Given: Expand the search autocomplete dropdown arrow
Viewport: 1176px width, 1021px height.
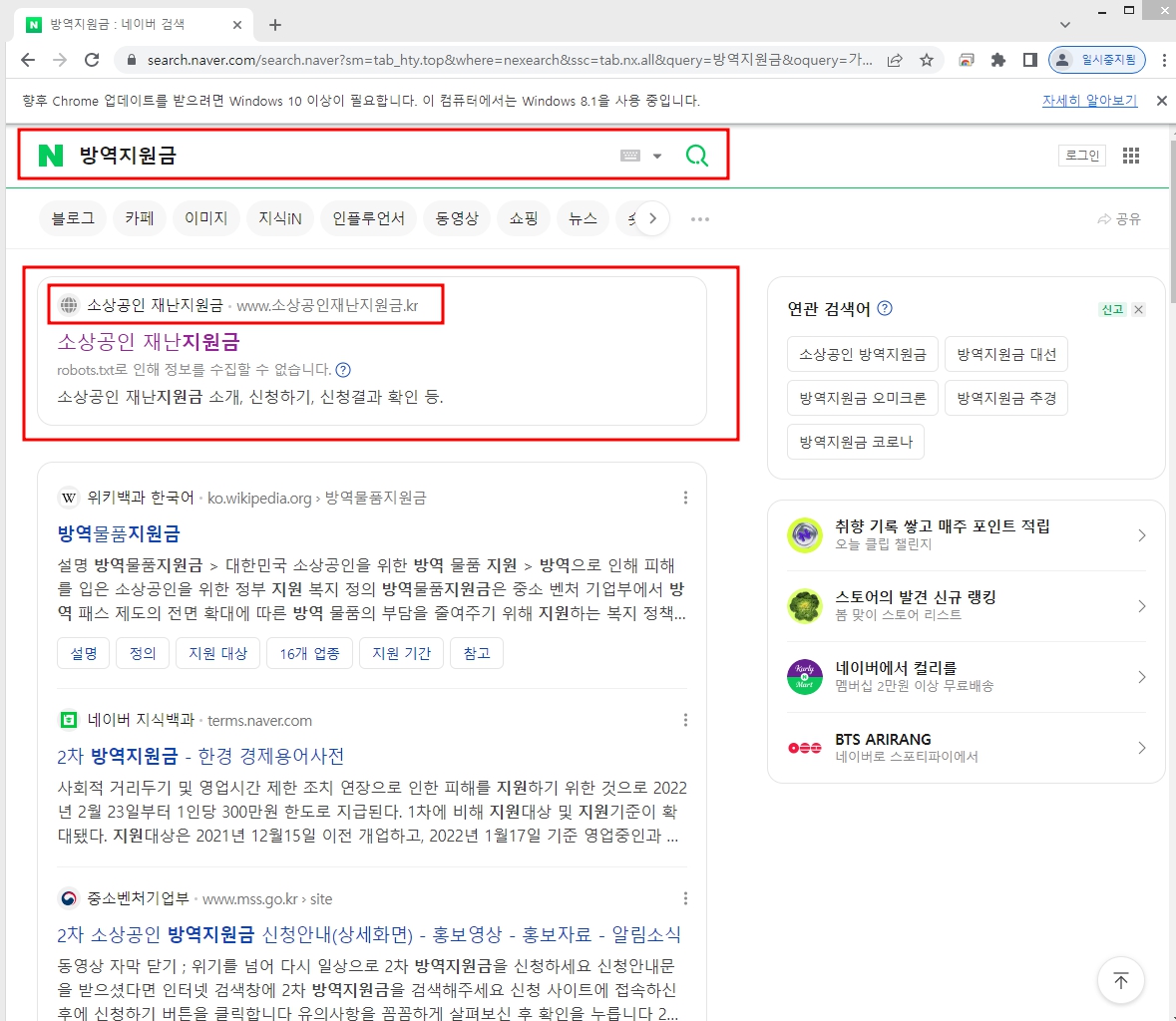Looking at the screenshot, I should (x=657, y=156).
